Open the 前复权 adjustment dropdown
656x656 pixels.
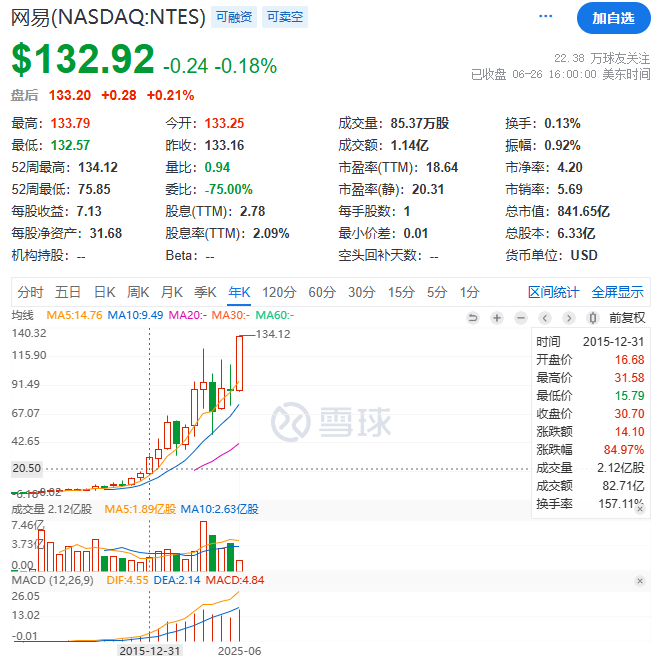click(x=627, y=318)
